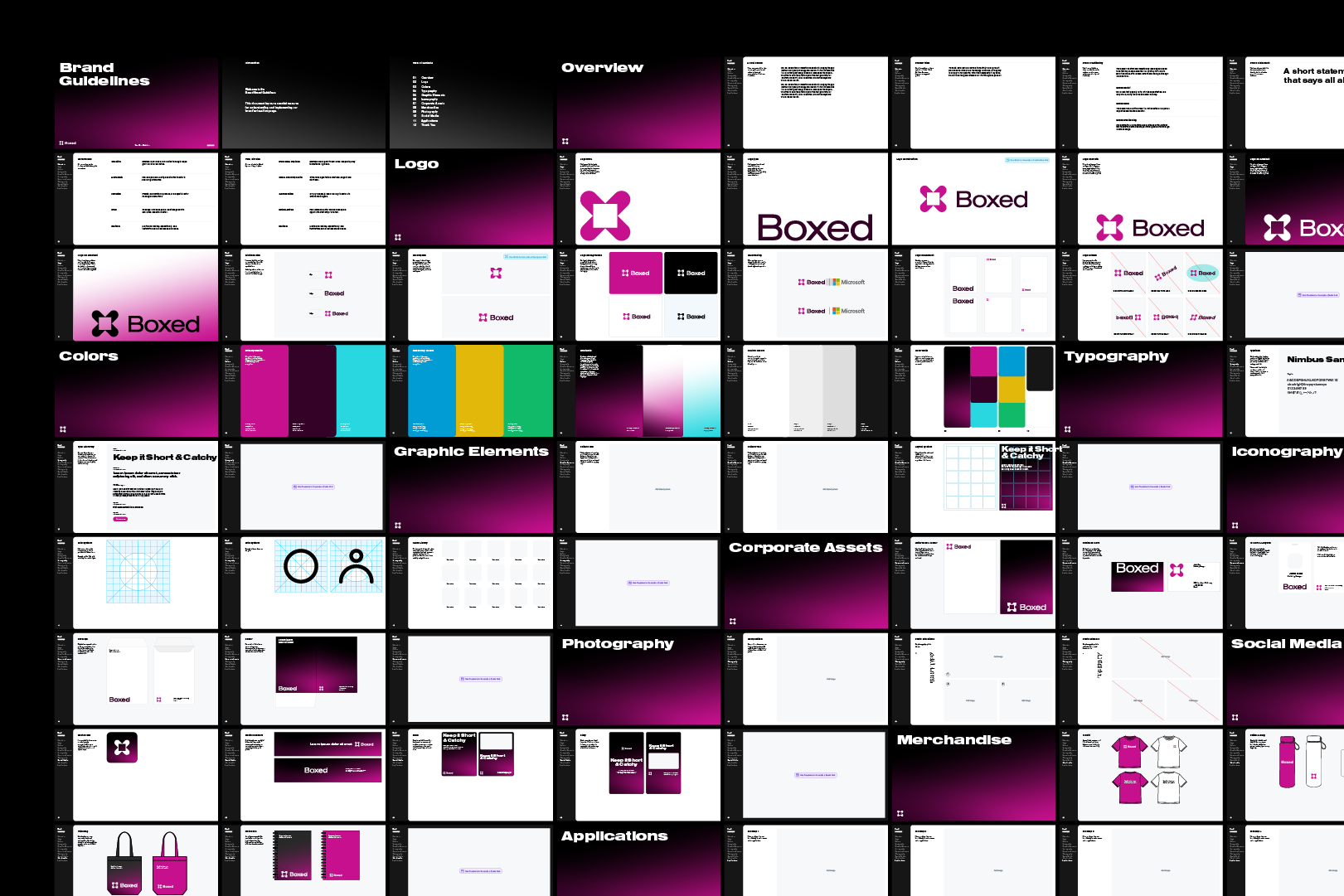This screenshot has width=1344, height=896.
Task: Click the small logo mark on Typography slide
Action: (x=1068, y=429)
